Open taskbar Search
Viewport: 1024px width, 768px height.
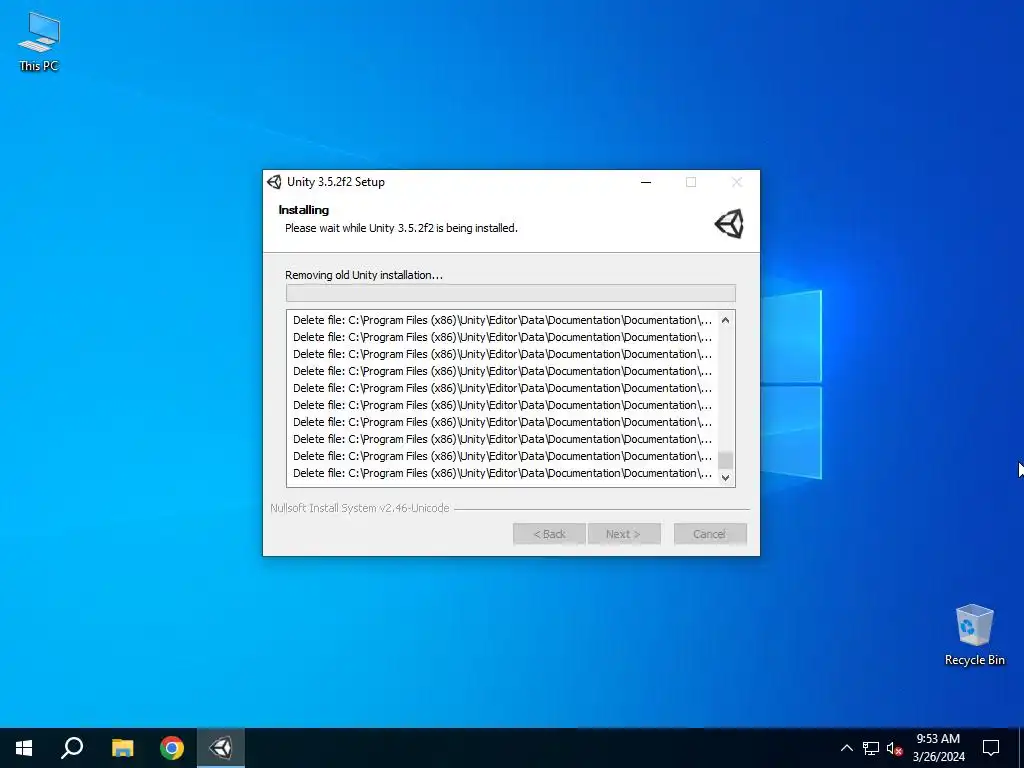click(x=72, y=748)
